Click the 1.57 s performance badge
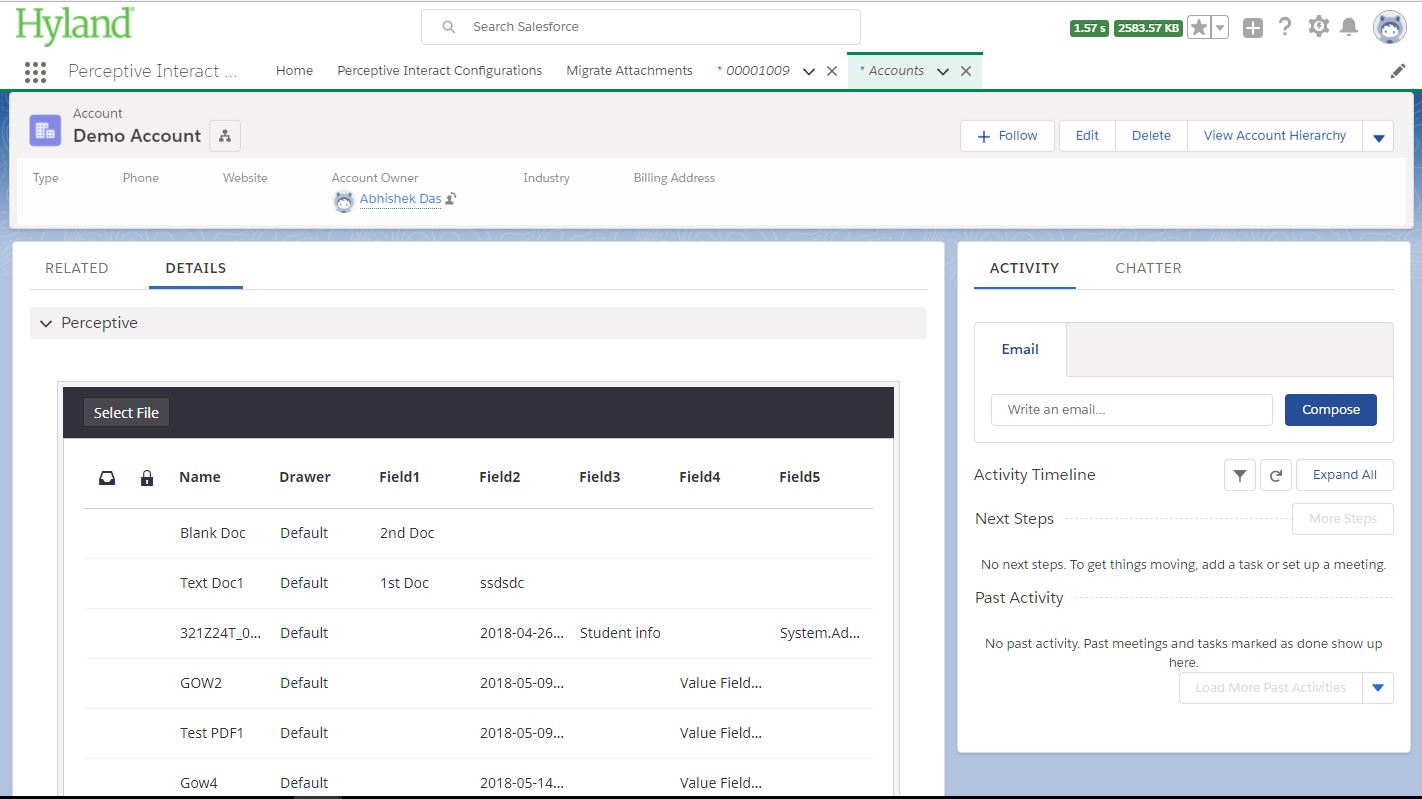Screen dimensions: 1422x799 point(1089,28)
